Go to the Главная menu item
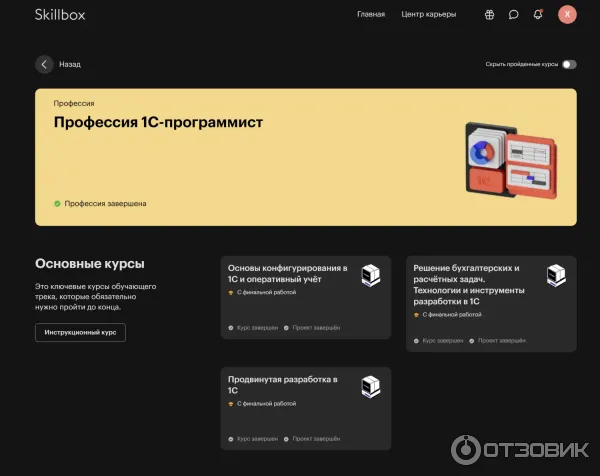 pyautogui.click(x=371, y=15)
